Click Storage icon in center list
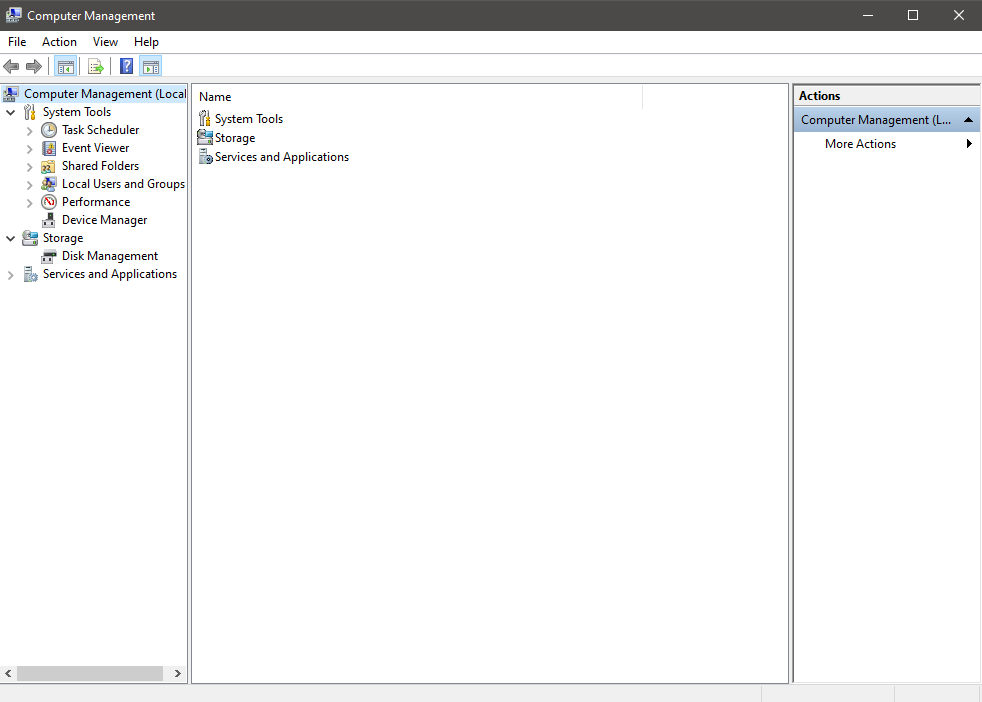The width and height of the screenshot is (982, 702). click(205, 137)
